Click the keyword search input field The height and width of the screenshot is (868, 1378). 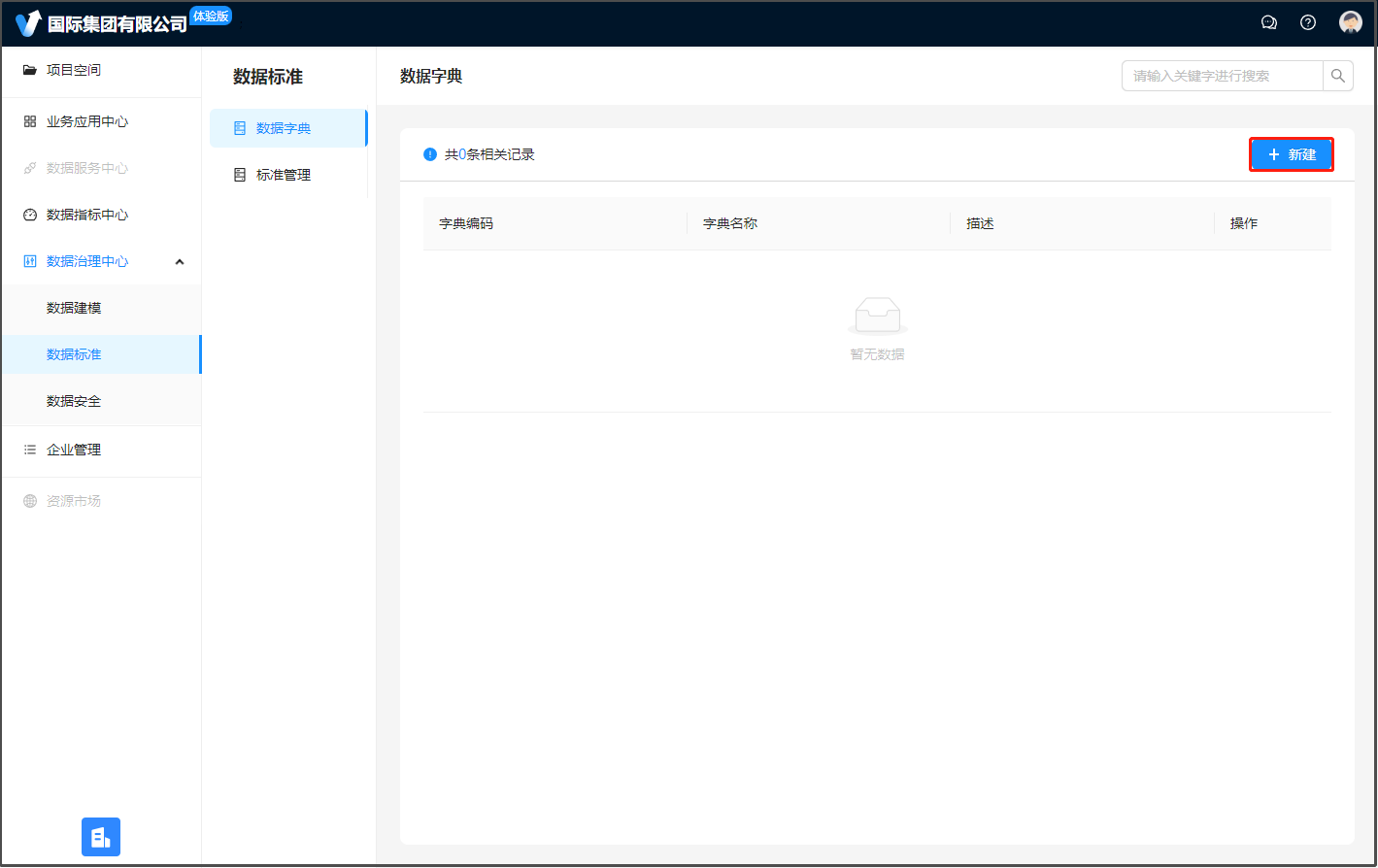click(x=1222, y=76)
